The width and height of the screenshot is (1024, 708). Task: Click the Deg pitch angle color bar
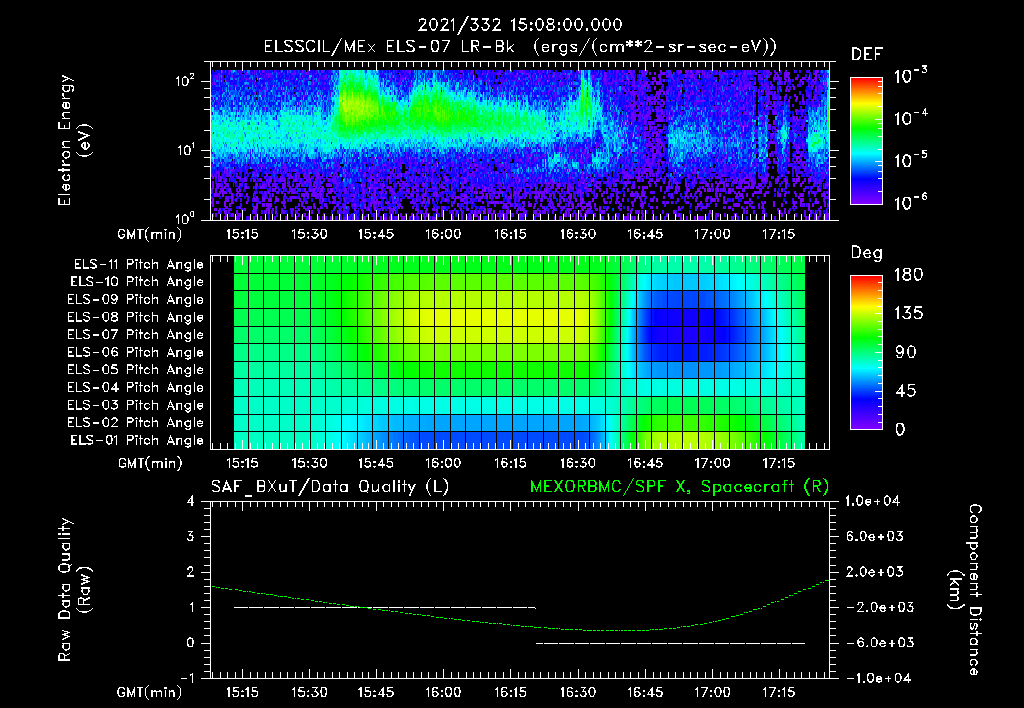866,352
